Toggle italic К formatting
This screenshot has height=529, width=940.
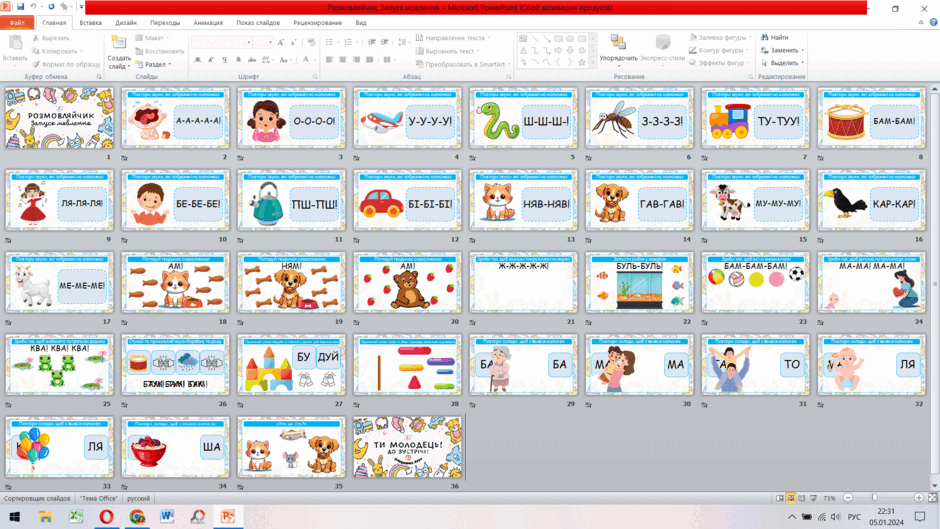point(211,59)
